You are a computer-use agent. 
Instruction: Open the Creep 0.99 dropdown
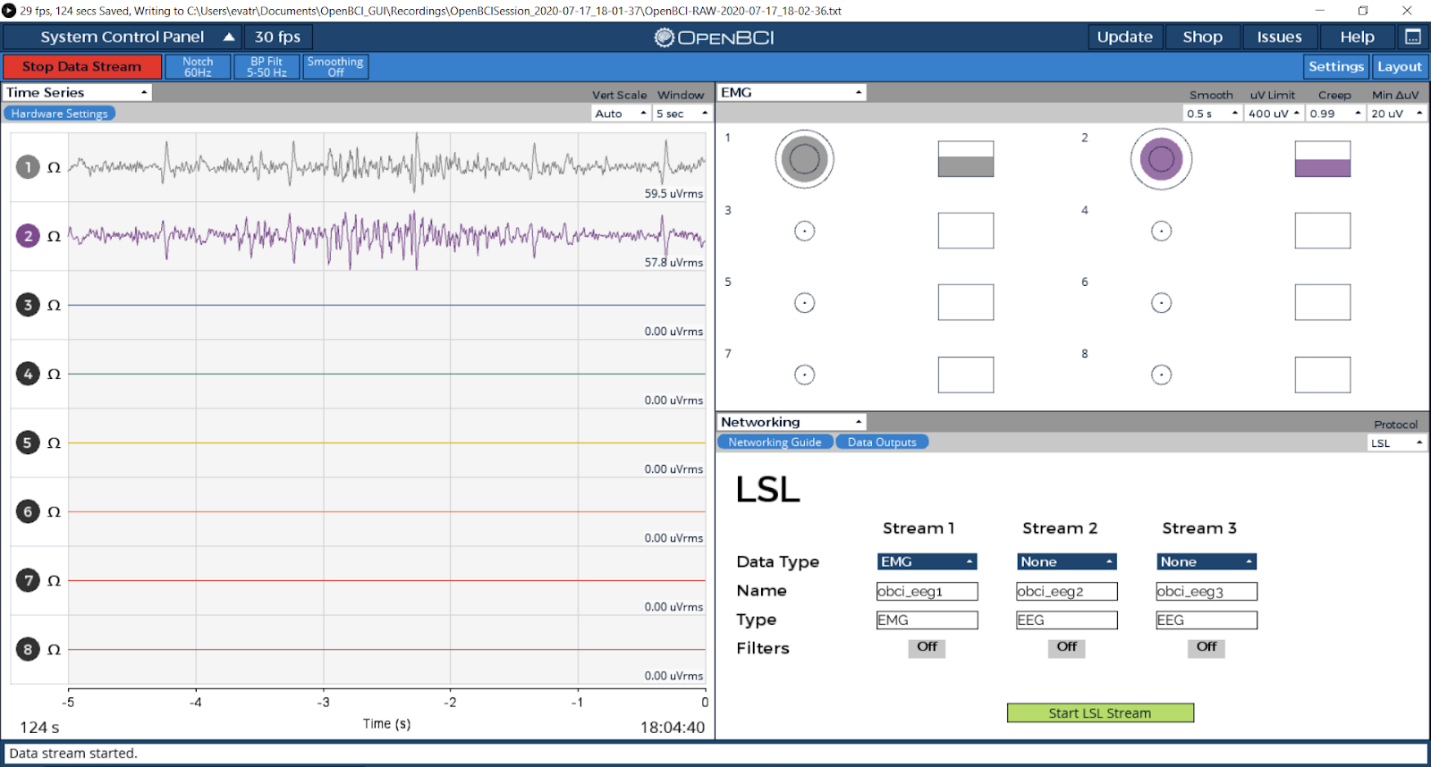(1335, 114)
